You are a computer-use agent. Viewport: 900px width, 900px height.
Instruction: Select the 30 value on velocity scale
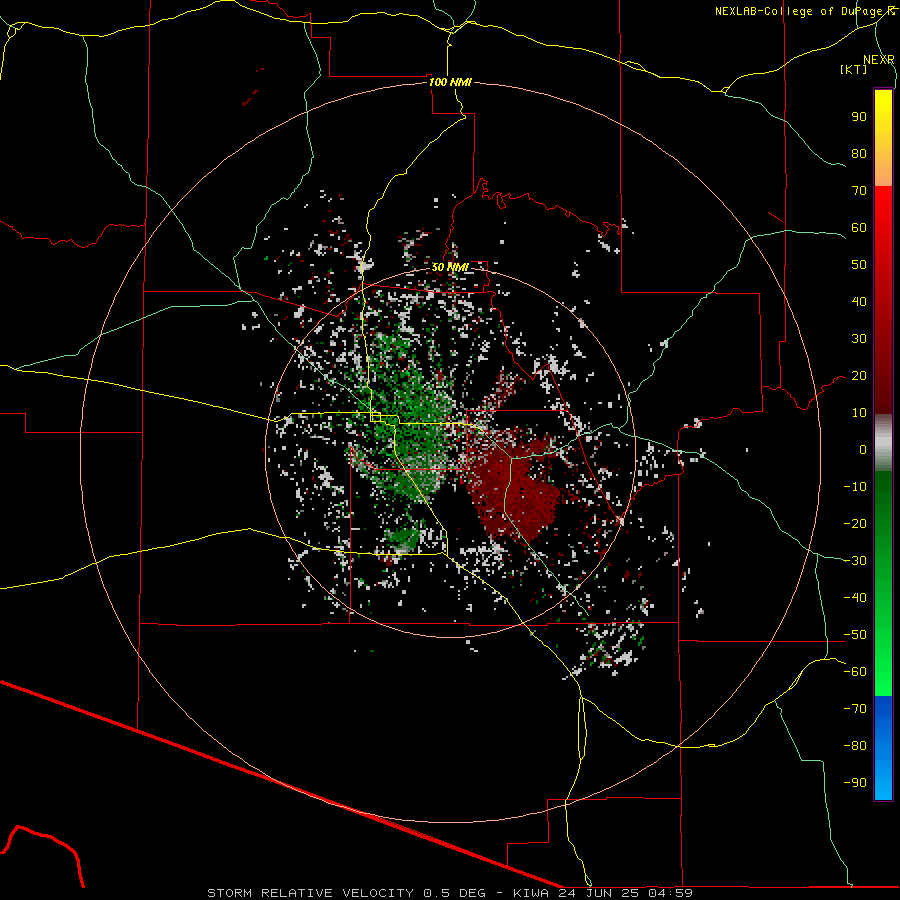tap(859, 339)
